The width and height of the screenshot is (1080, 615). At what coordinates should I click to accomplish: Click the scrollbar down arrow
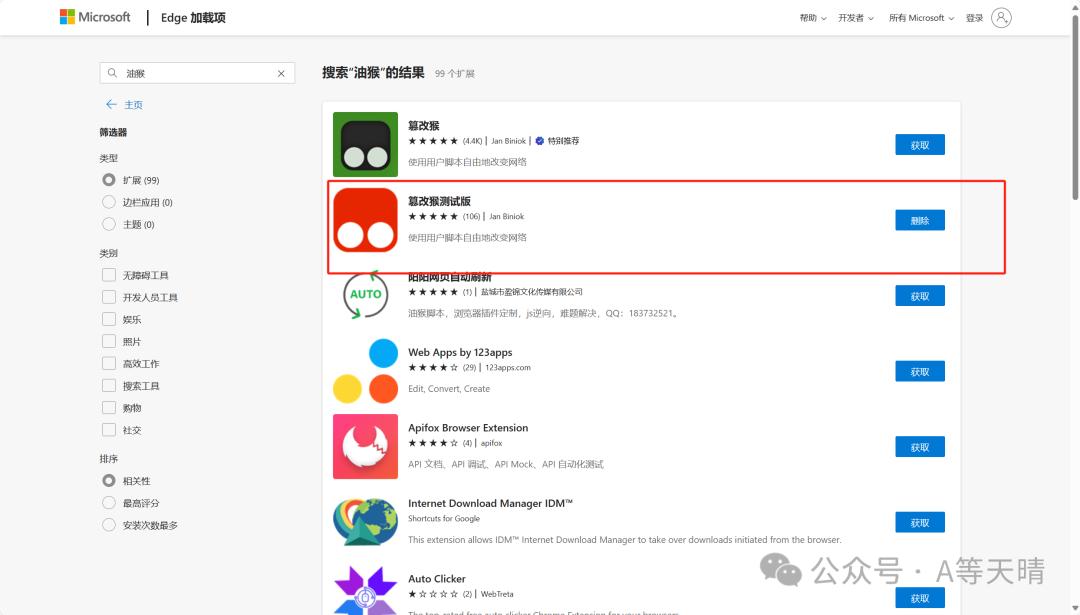pos(1074,608)
